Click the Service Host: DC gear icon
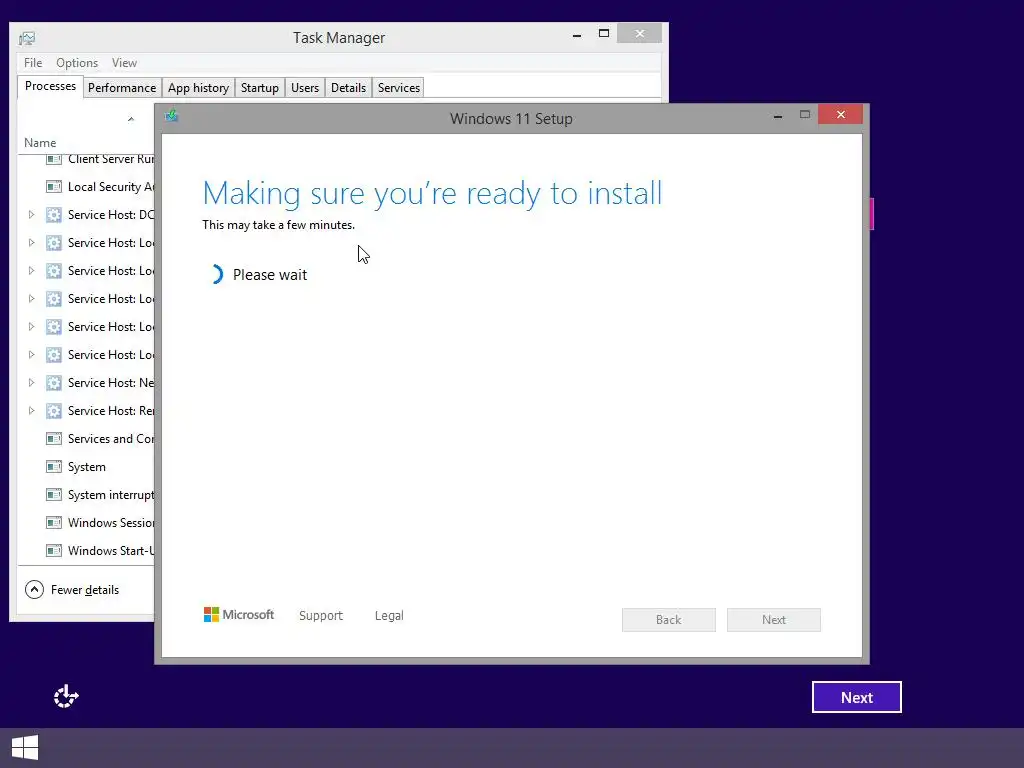This screenshot has height=768, width=1024. pyautogui.click(x=54, y=215)
